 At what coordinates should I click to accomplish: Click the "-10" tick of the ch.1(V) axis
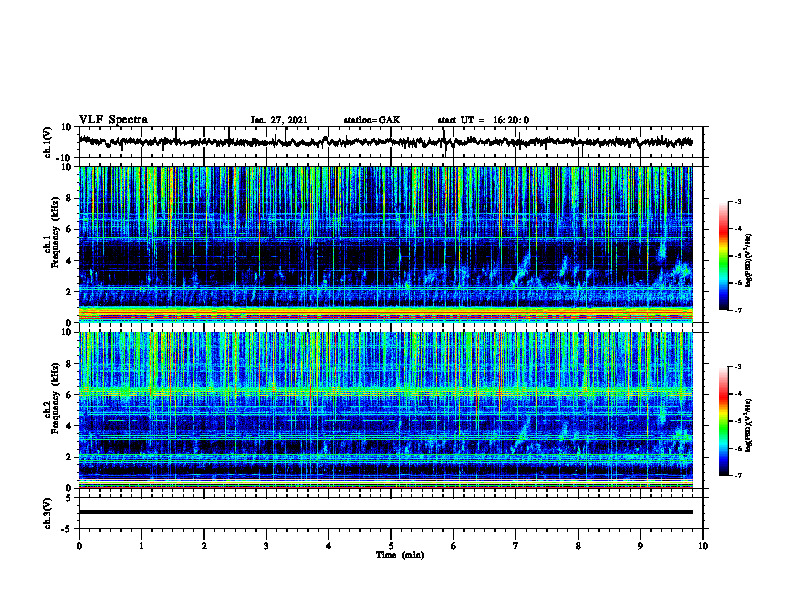point(65,157)
